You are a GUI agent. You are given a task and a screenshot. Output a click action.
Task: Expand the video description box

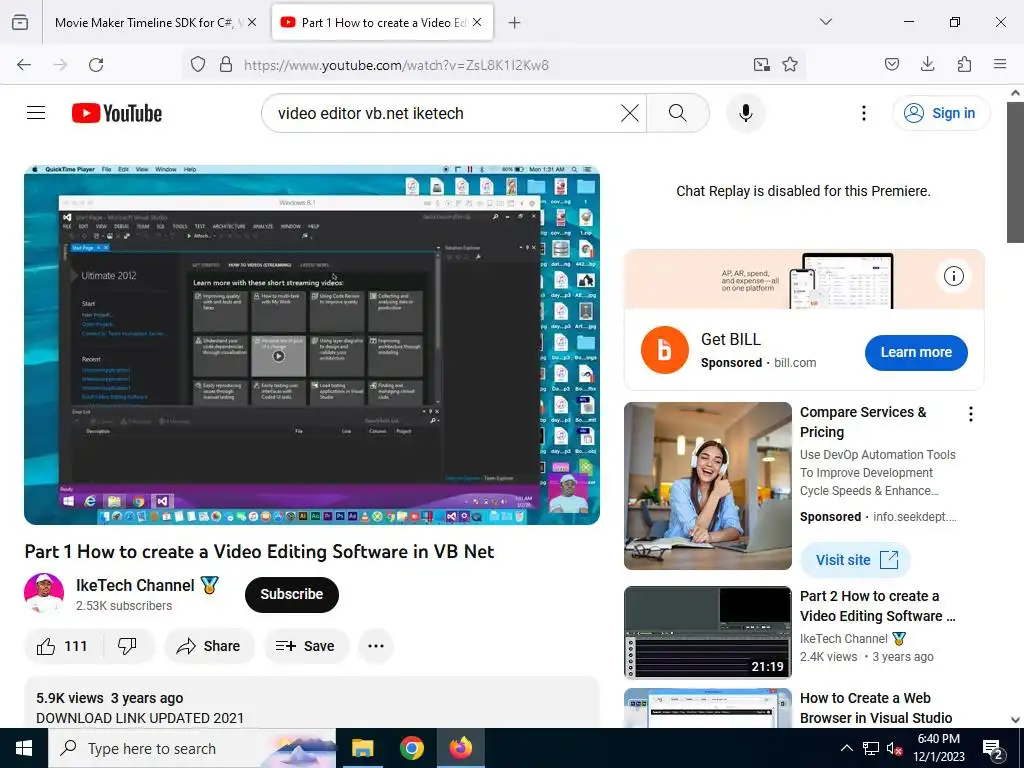(x=312, y=703)
